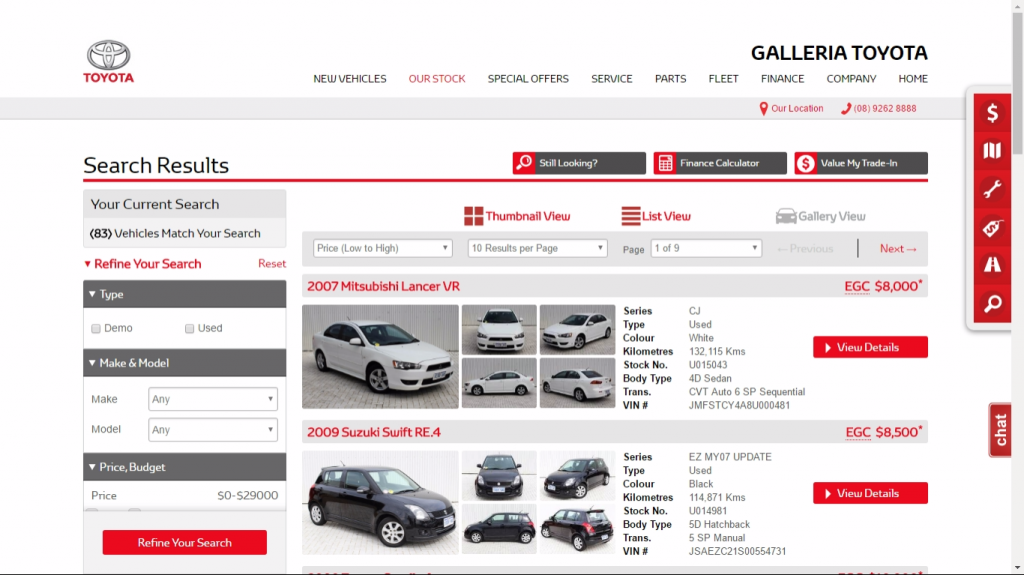Click the wrench service icon

click(992, 189)
